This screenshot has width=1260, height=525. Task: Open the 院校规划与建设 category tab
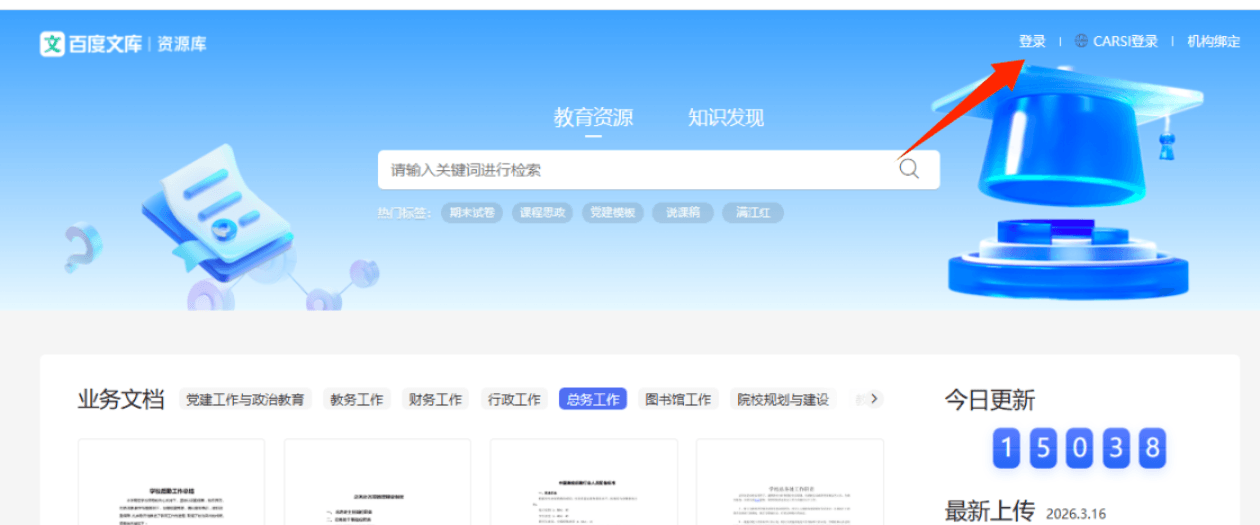[783, 399]
